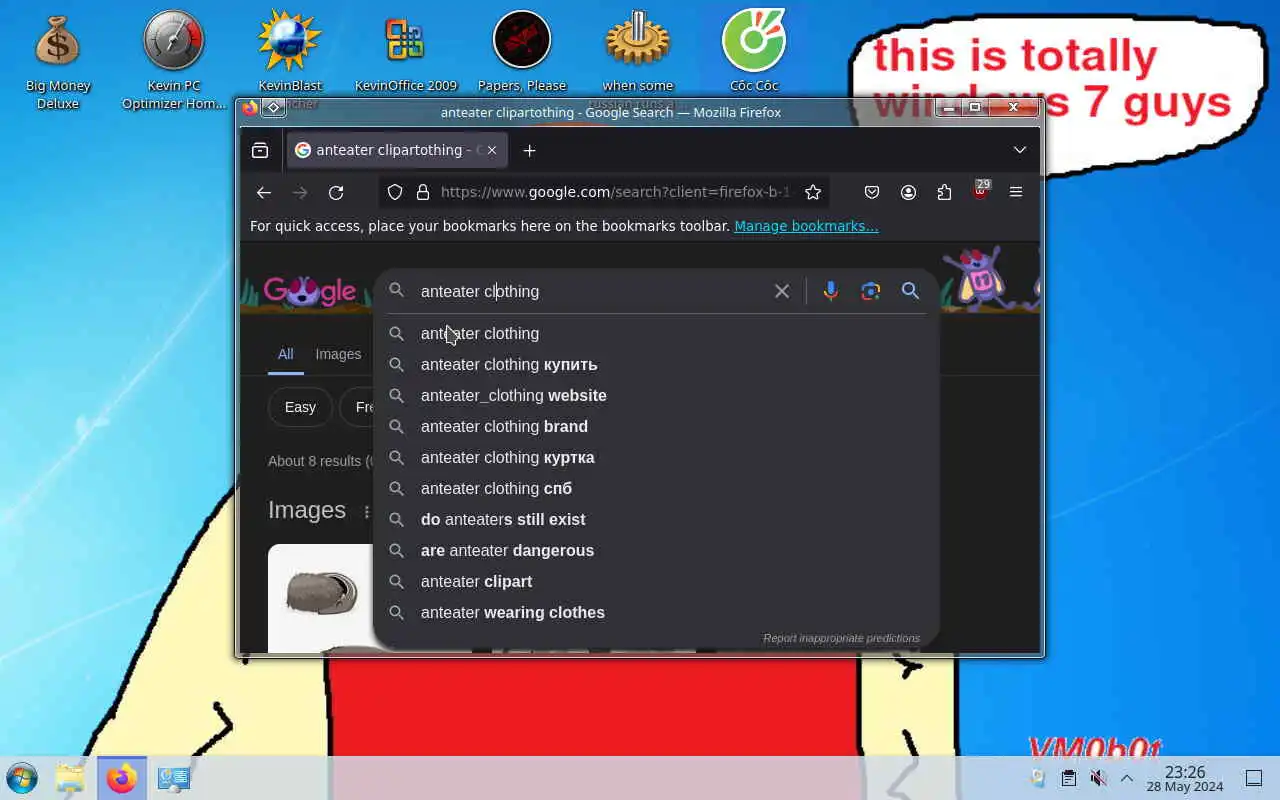
Task: Click the clock showing 23:26
Action: 1185,778
